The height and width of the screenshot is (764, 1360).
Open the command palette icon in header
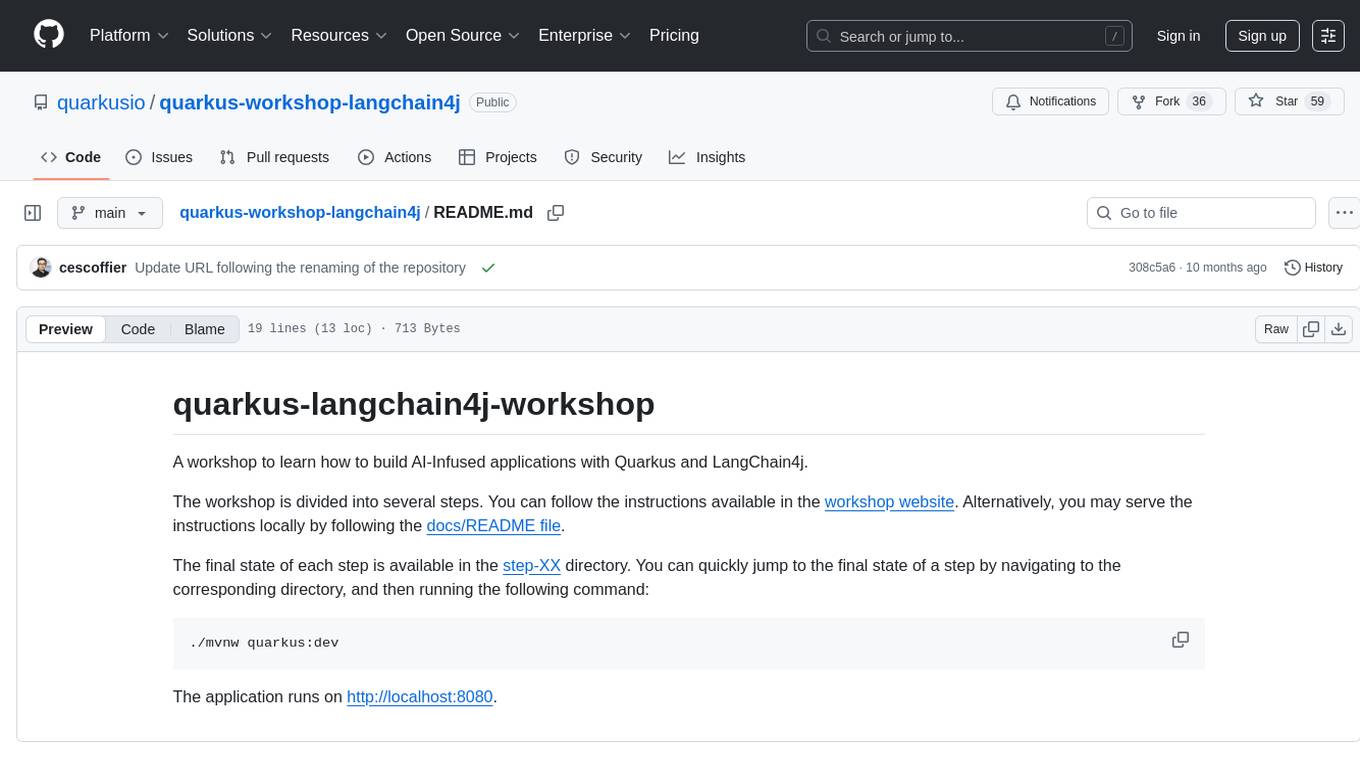tap(1328, 35)
